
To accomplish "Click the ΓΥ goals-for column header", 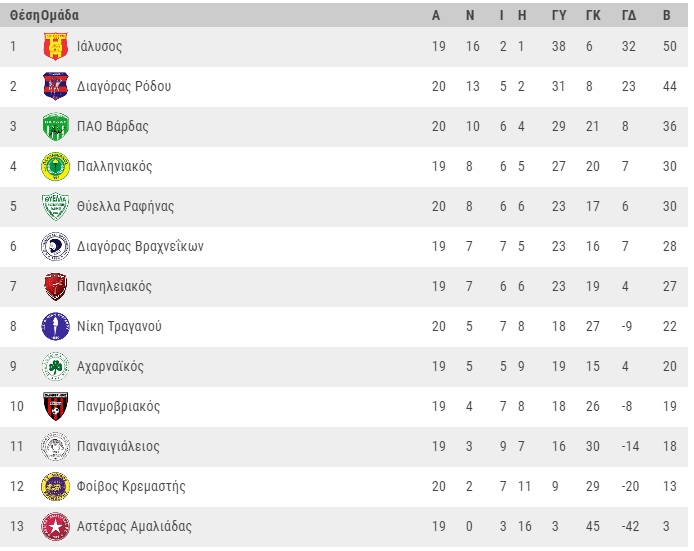I will [559, 16].
